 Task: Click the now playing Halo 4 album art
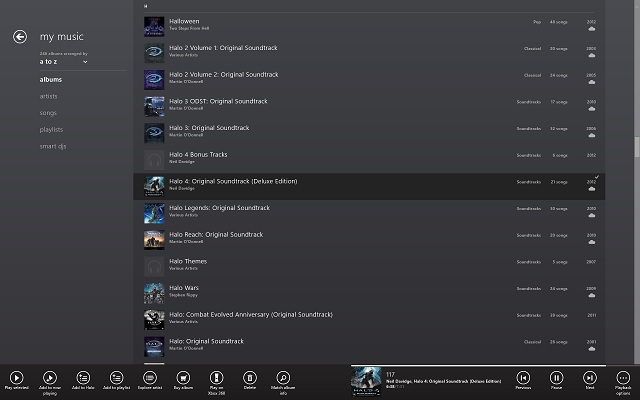click(366, 382)
